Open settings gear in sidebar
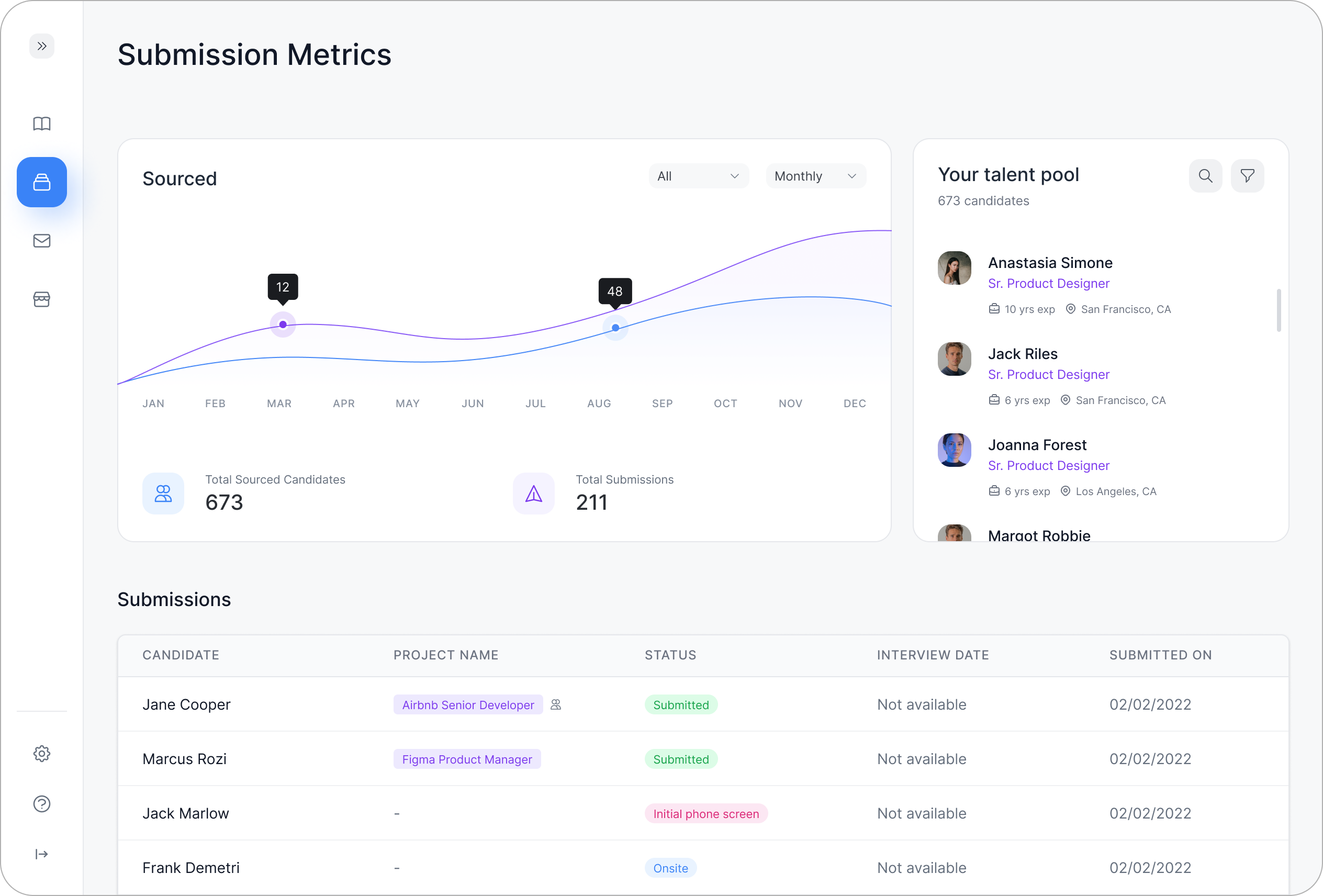This screenshot has height=896, width=1323. (41, 753)
